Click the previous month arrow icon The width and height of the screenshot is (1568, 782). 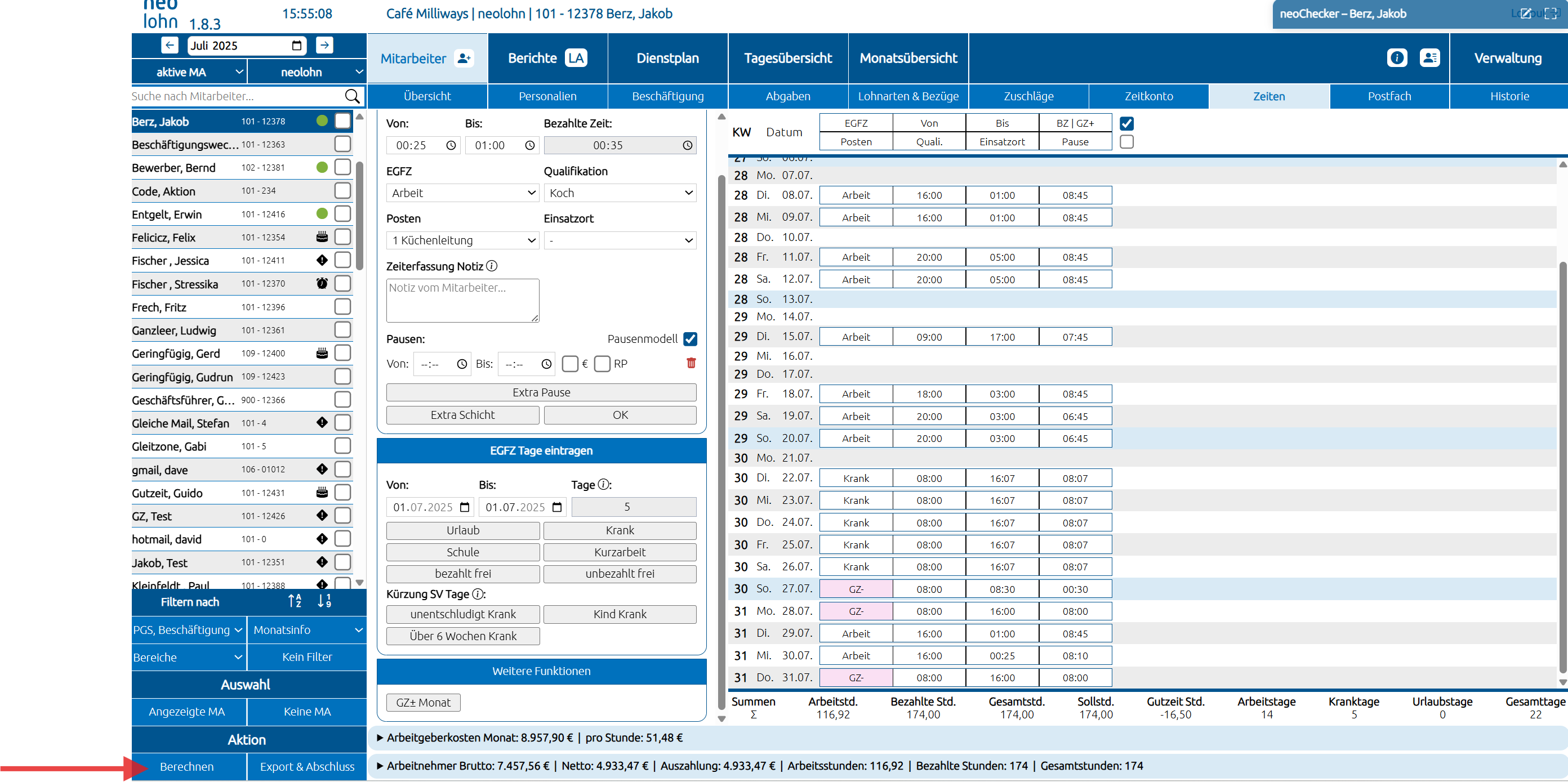pos(170,45)
